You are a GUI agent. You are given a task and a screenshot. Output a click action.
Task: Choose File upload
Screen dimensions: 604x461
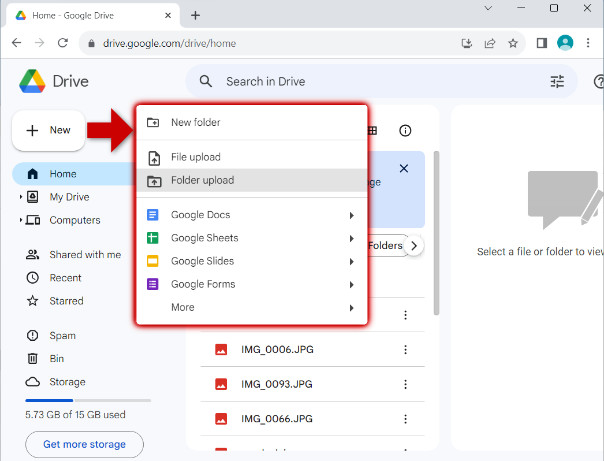252,157
